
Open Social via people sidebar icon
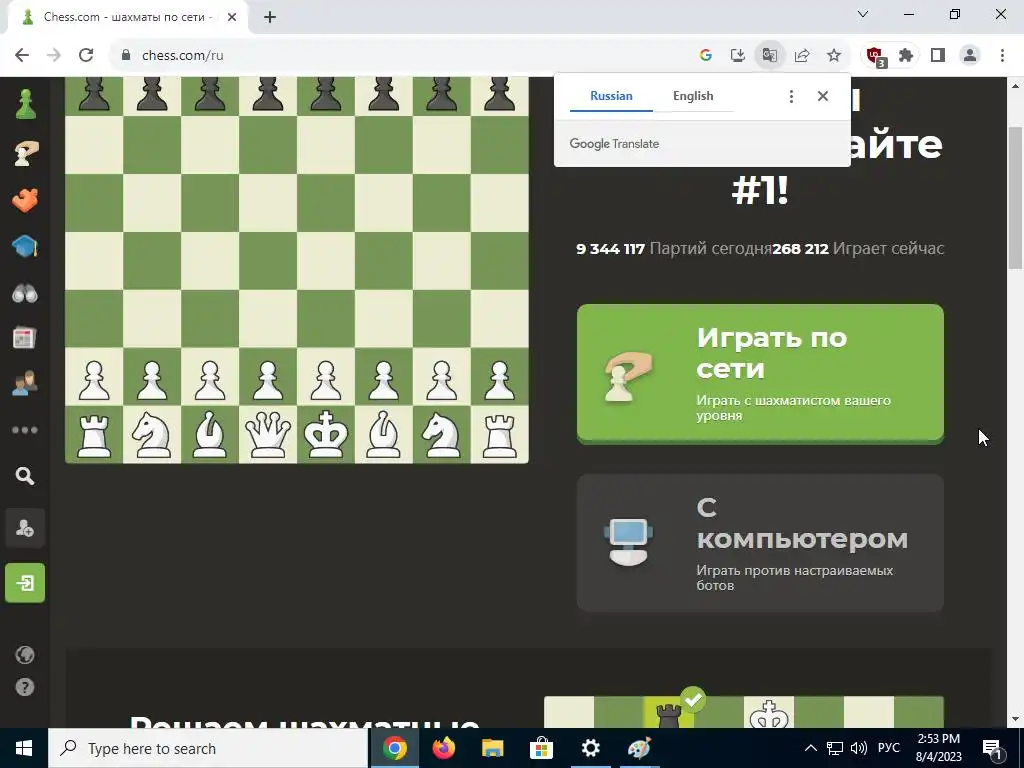(x=25, y=383)
